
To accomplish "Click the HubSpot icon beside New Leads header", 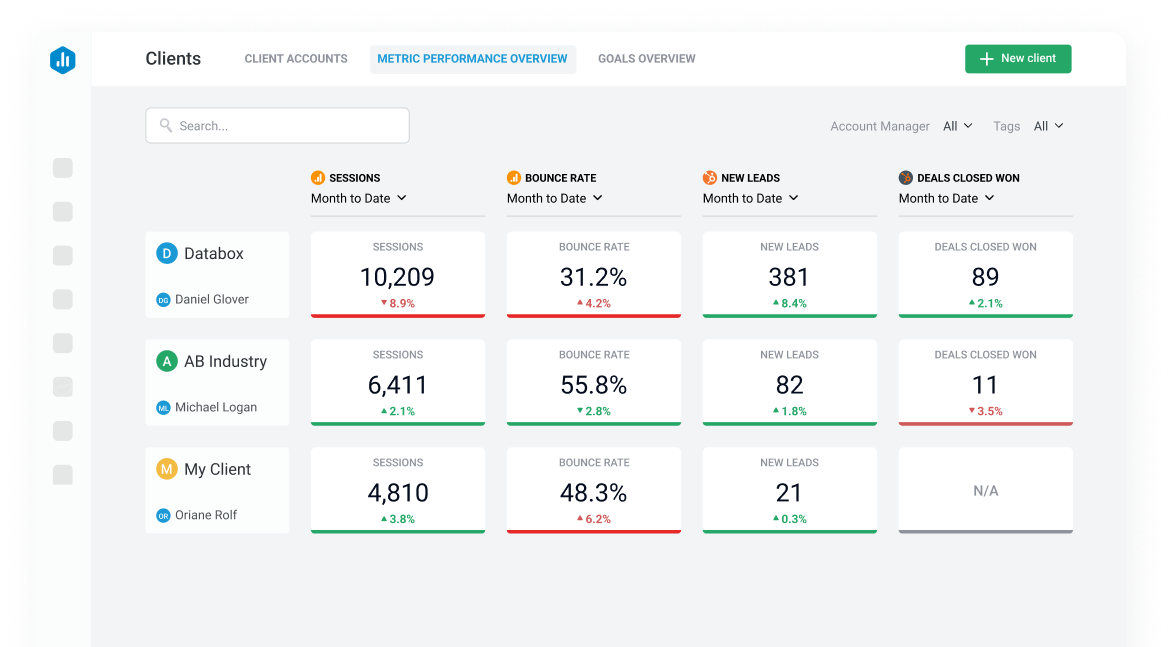I will pyautogui.click(x=710, y=178).
